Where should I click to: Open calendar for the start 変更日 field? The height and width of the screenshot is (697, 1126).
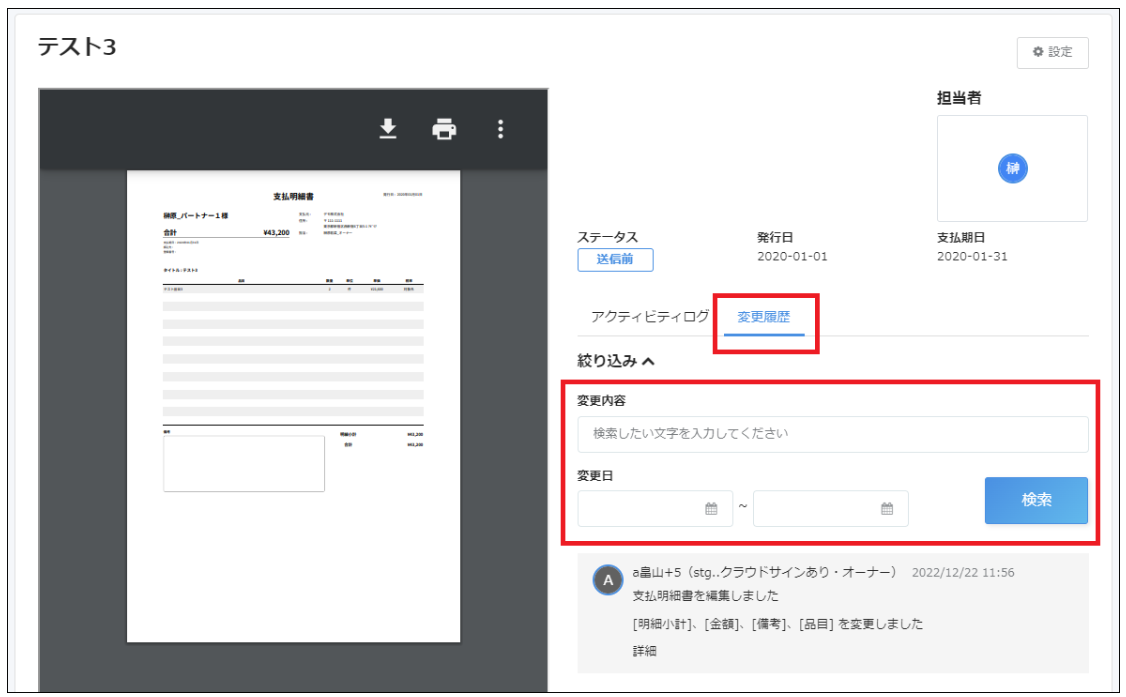711,509
